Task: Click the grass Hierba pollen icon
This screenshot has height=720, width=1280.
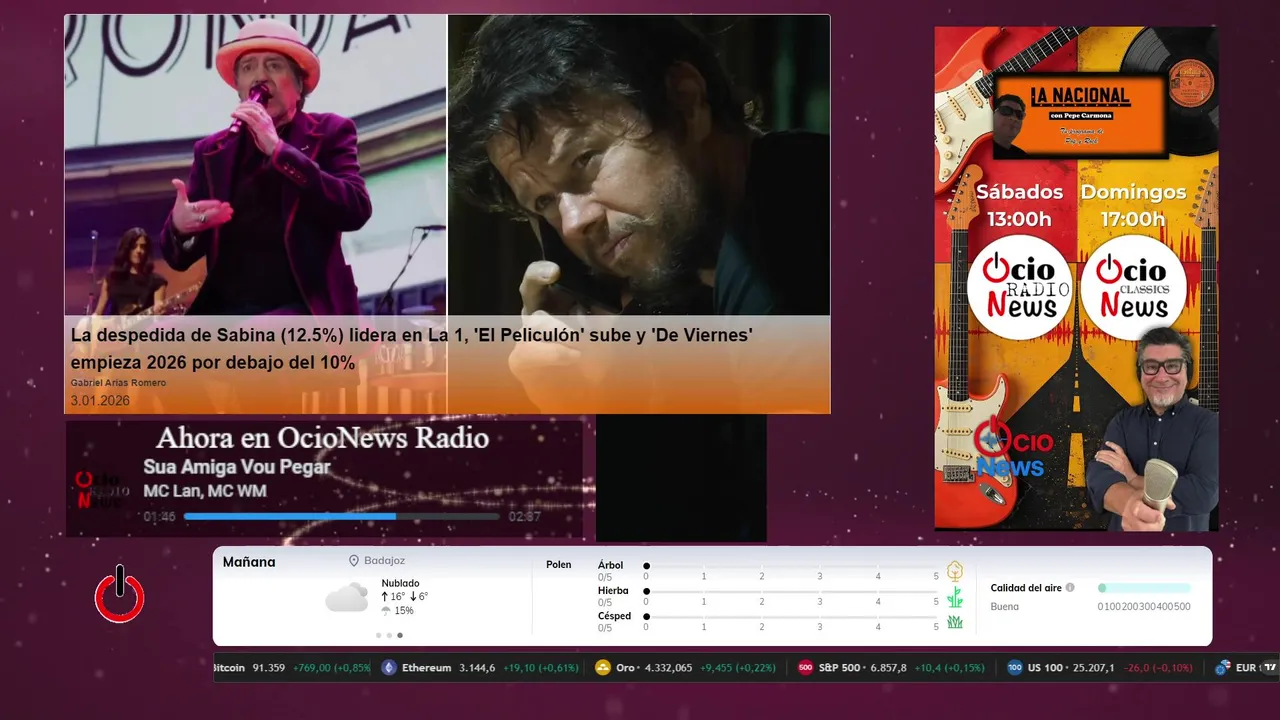Action: pos(955,597)
